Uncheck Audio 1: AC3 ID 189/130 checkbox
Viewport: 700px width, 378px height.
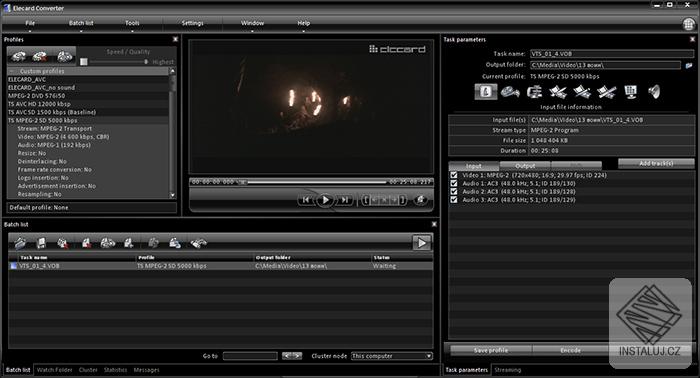click(454, 183)
